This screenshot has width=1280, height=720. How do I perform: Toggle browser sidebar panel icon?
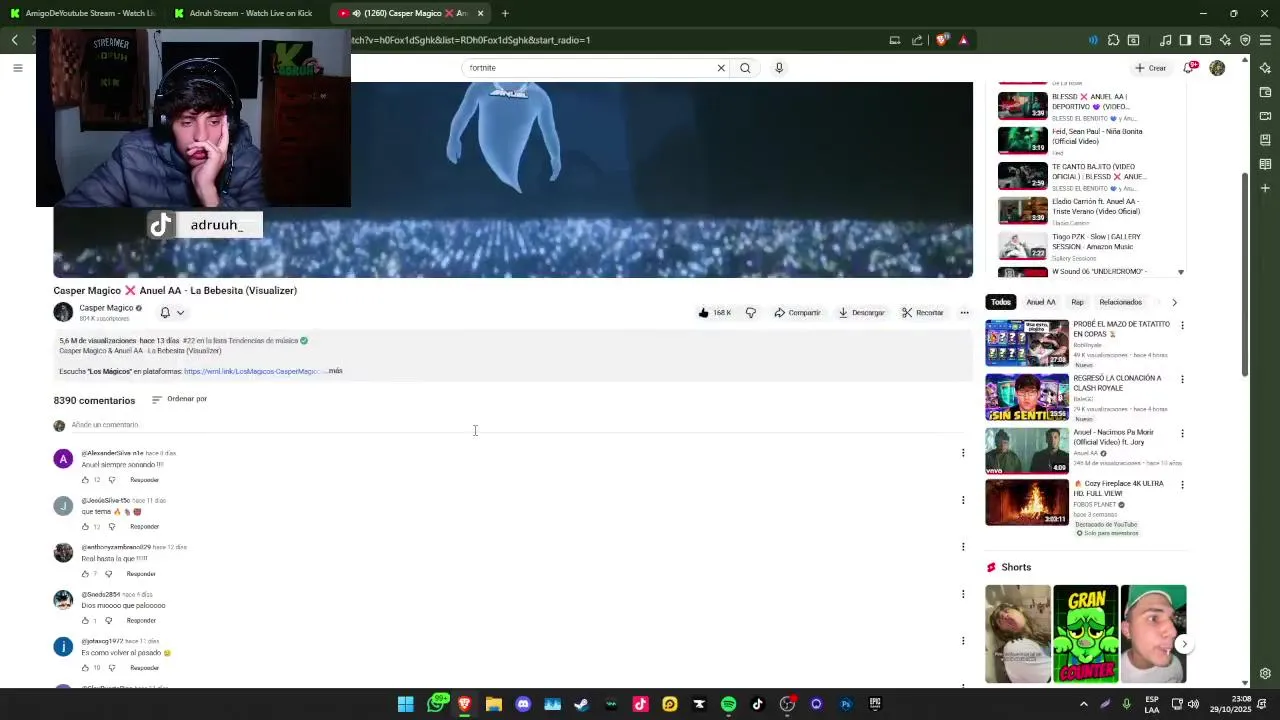[x=1185, y=40]
